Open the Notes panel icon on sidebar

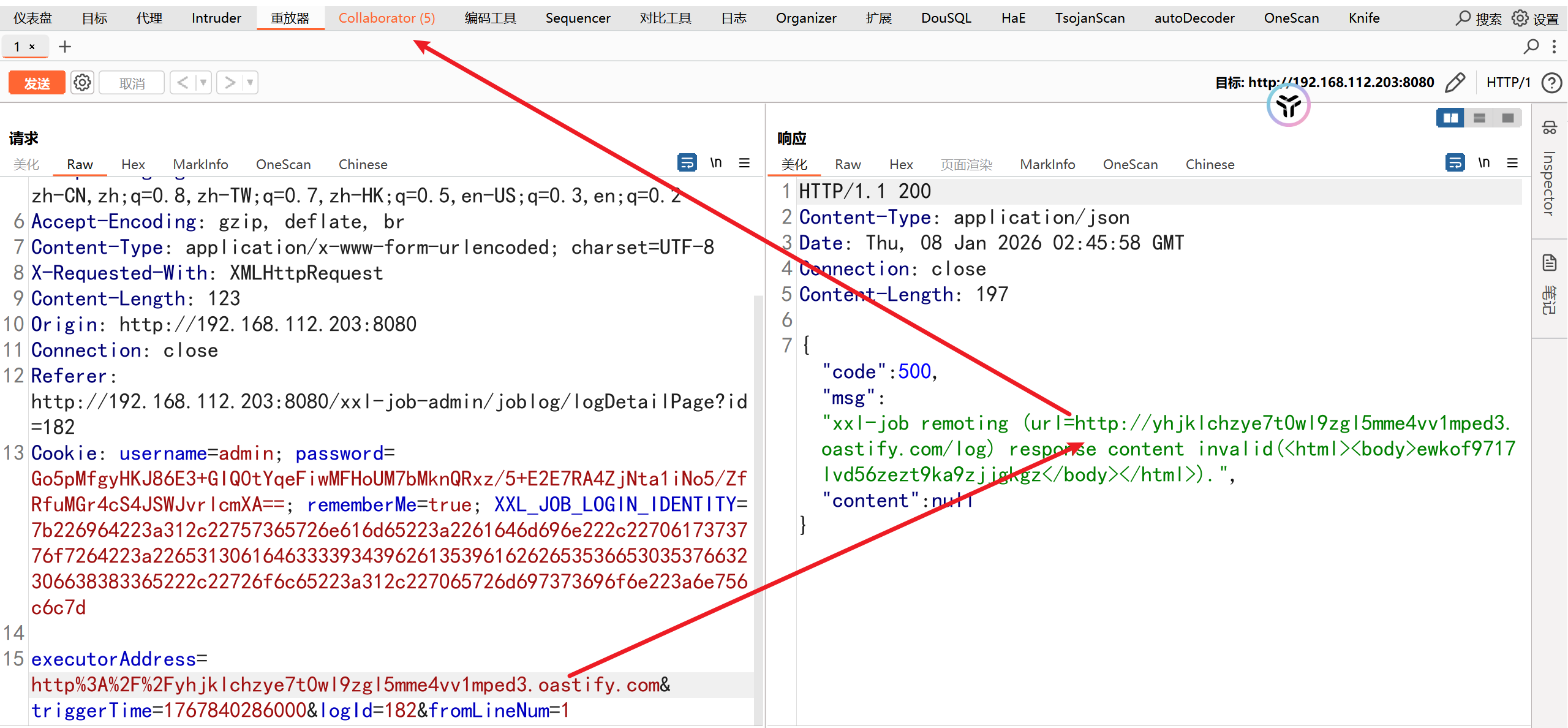[1550, 264]
